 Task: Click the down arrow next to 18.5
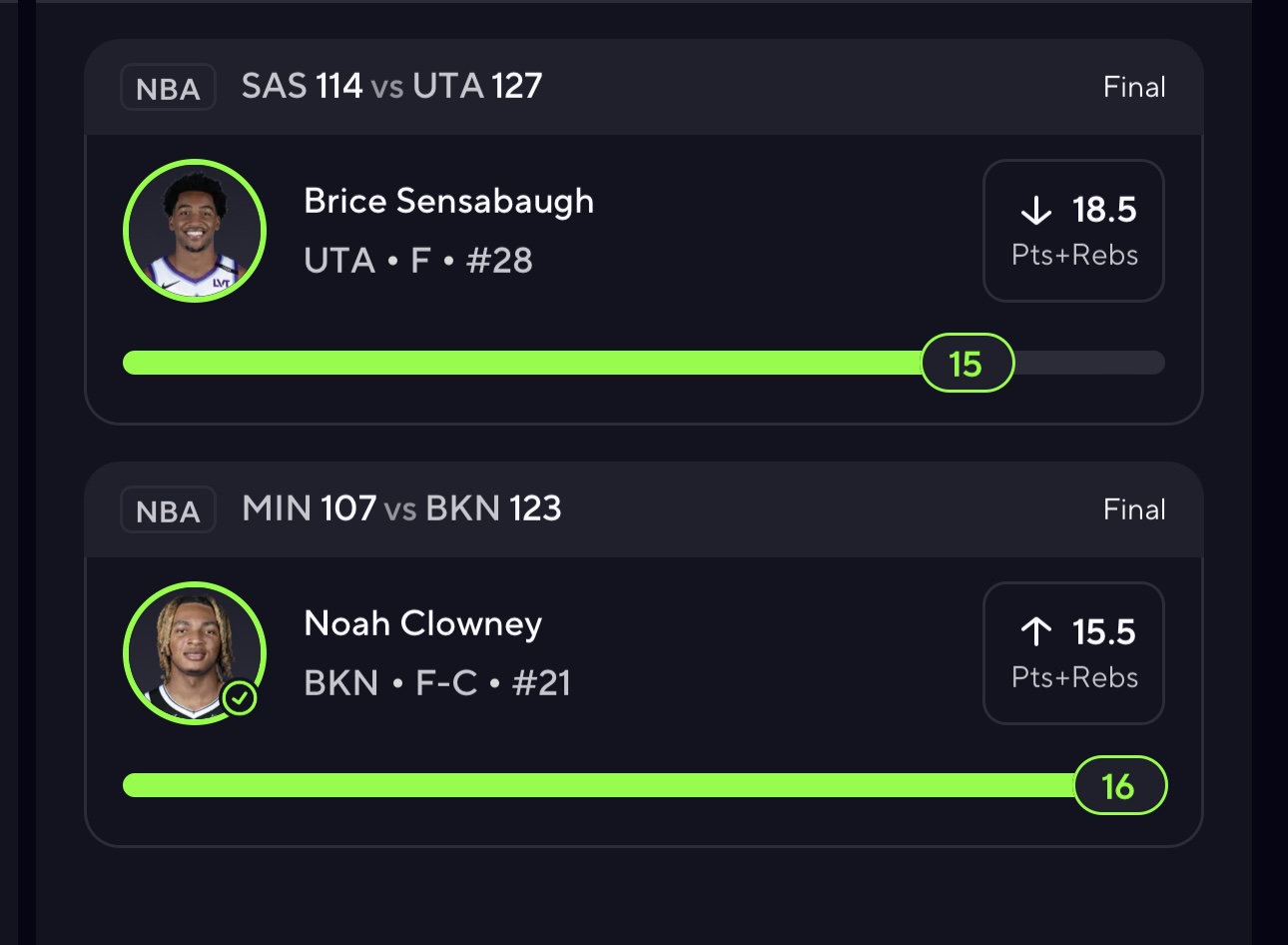(x=1036, y=210)
